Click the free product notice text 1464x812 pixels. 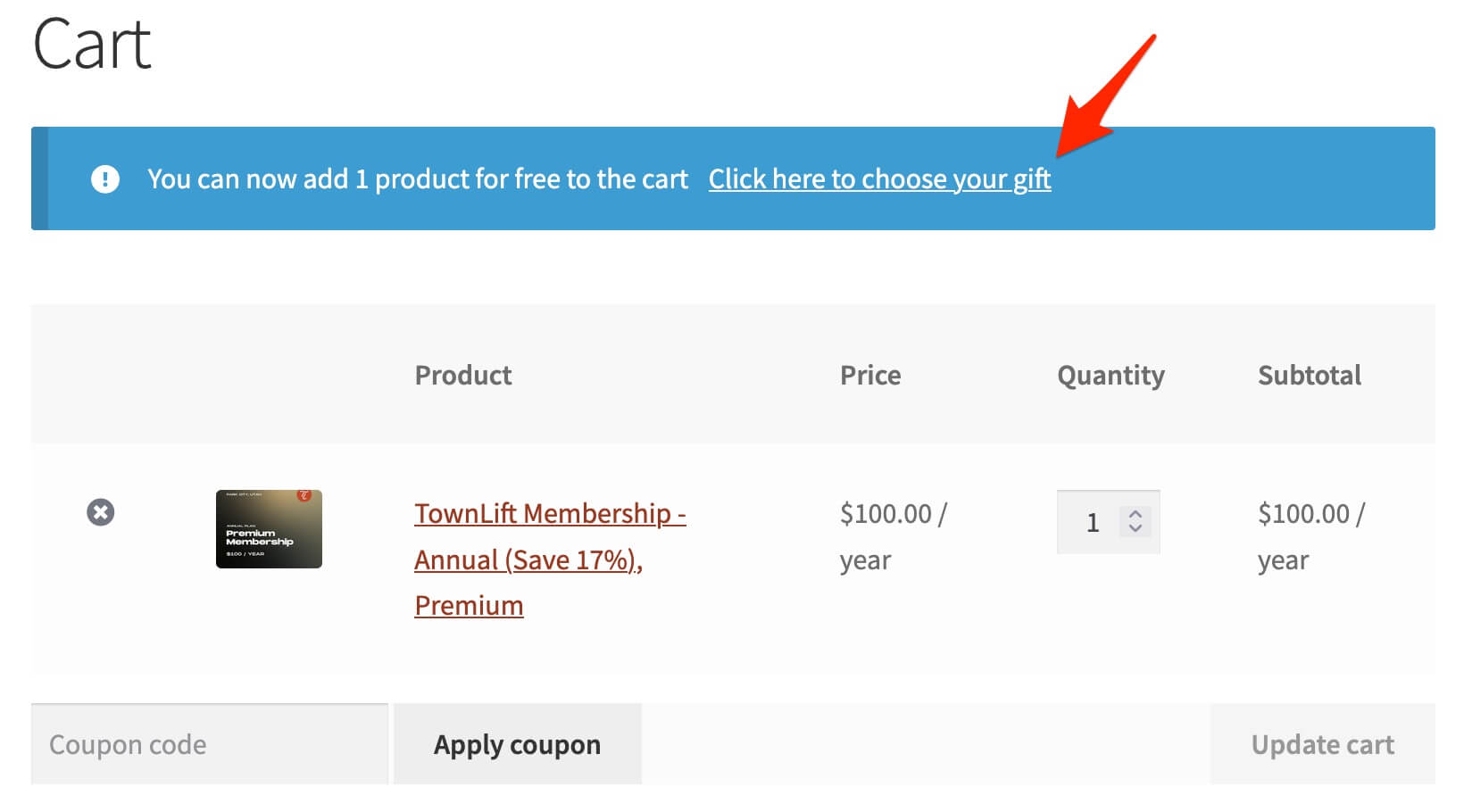(418, 179)
